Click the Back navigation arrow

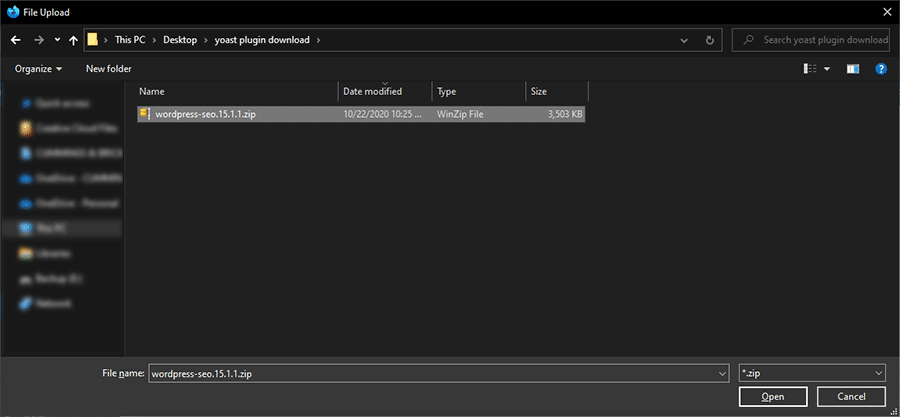point(15,40)
